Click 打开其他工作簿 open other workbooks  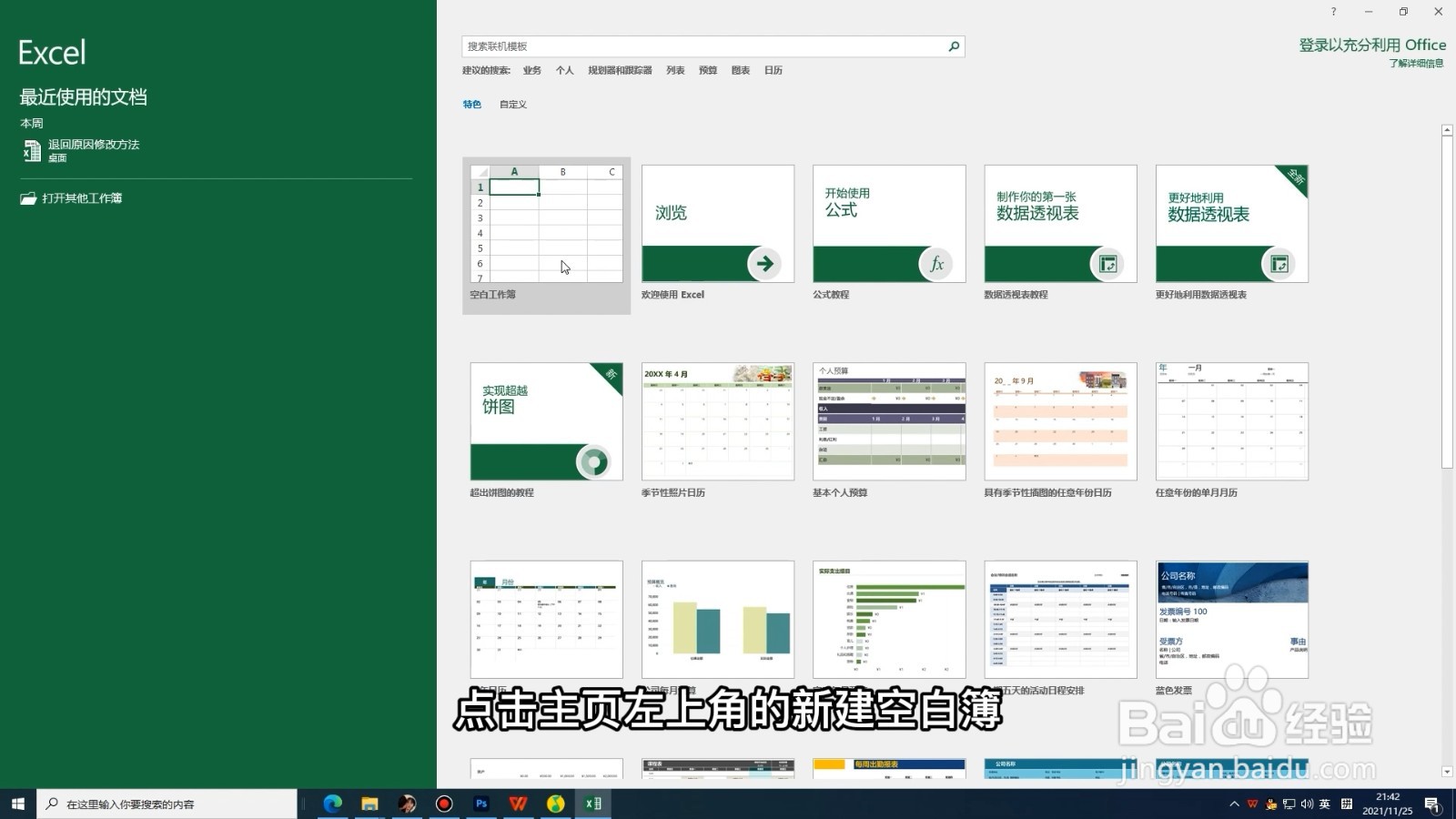point(82,198)
